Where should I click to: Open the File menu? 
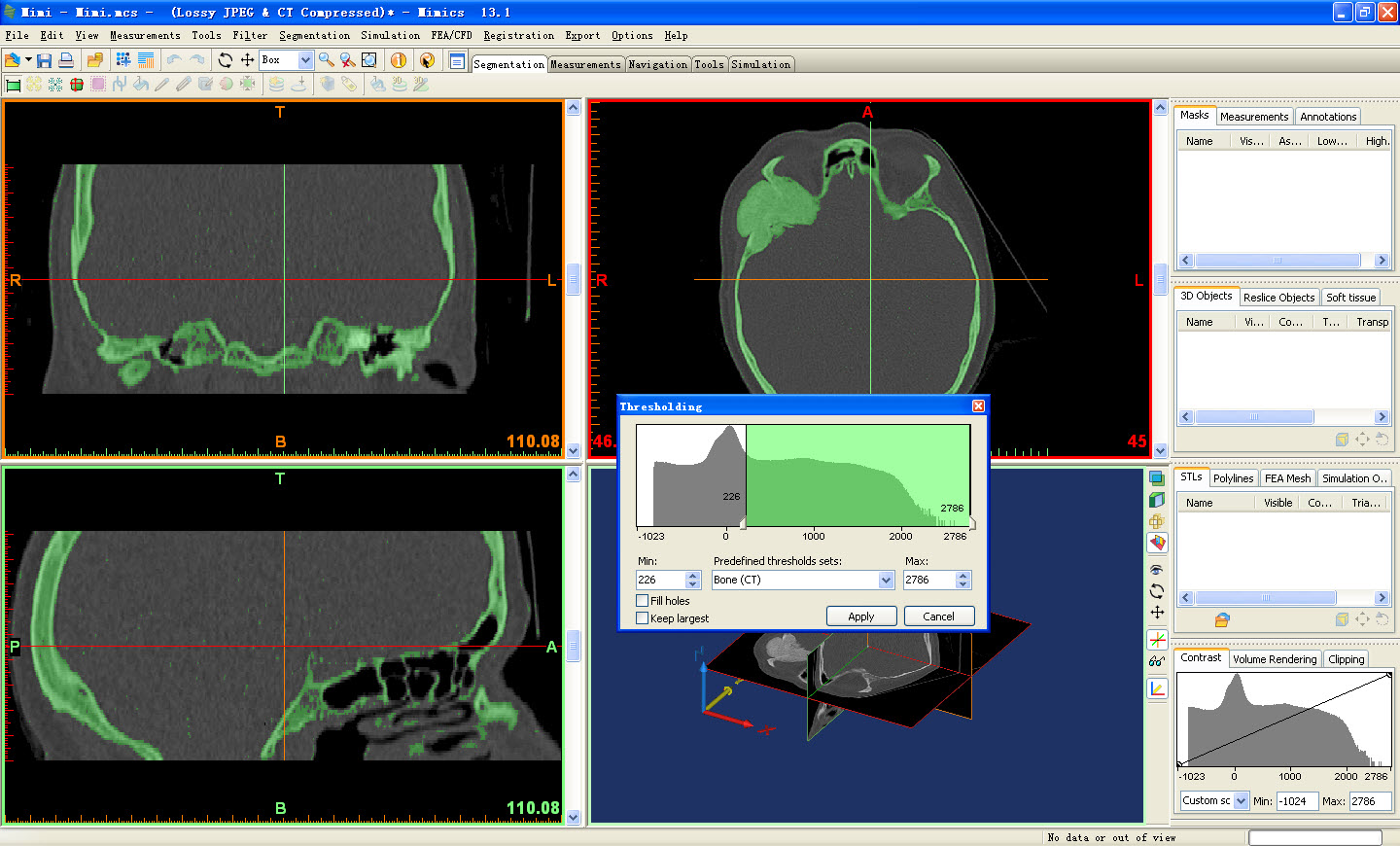tap(17, 35)
